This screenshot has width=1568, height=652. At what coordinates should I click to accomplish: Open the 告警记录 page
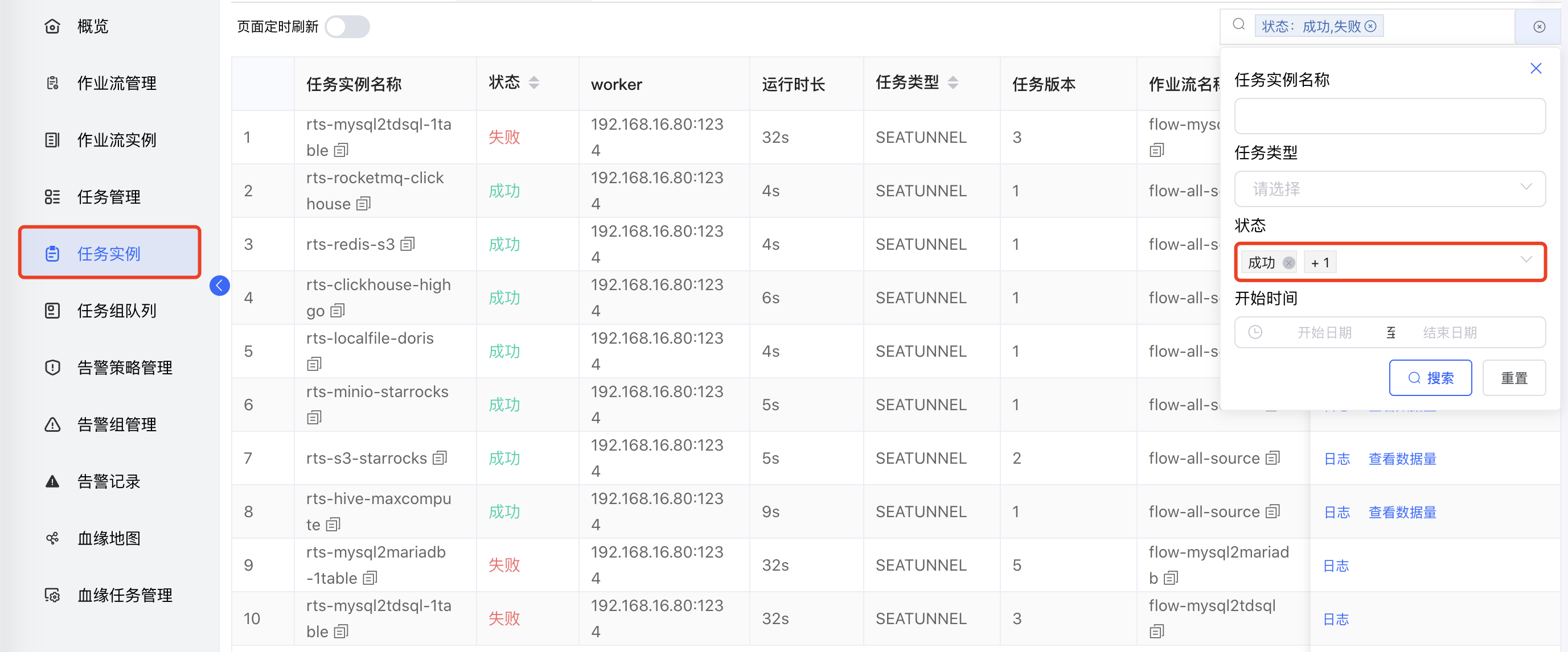[x=108, y=481]
